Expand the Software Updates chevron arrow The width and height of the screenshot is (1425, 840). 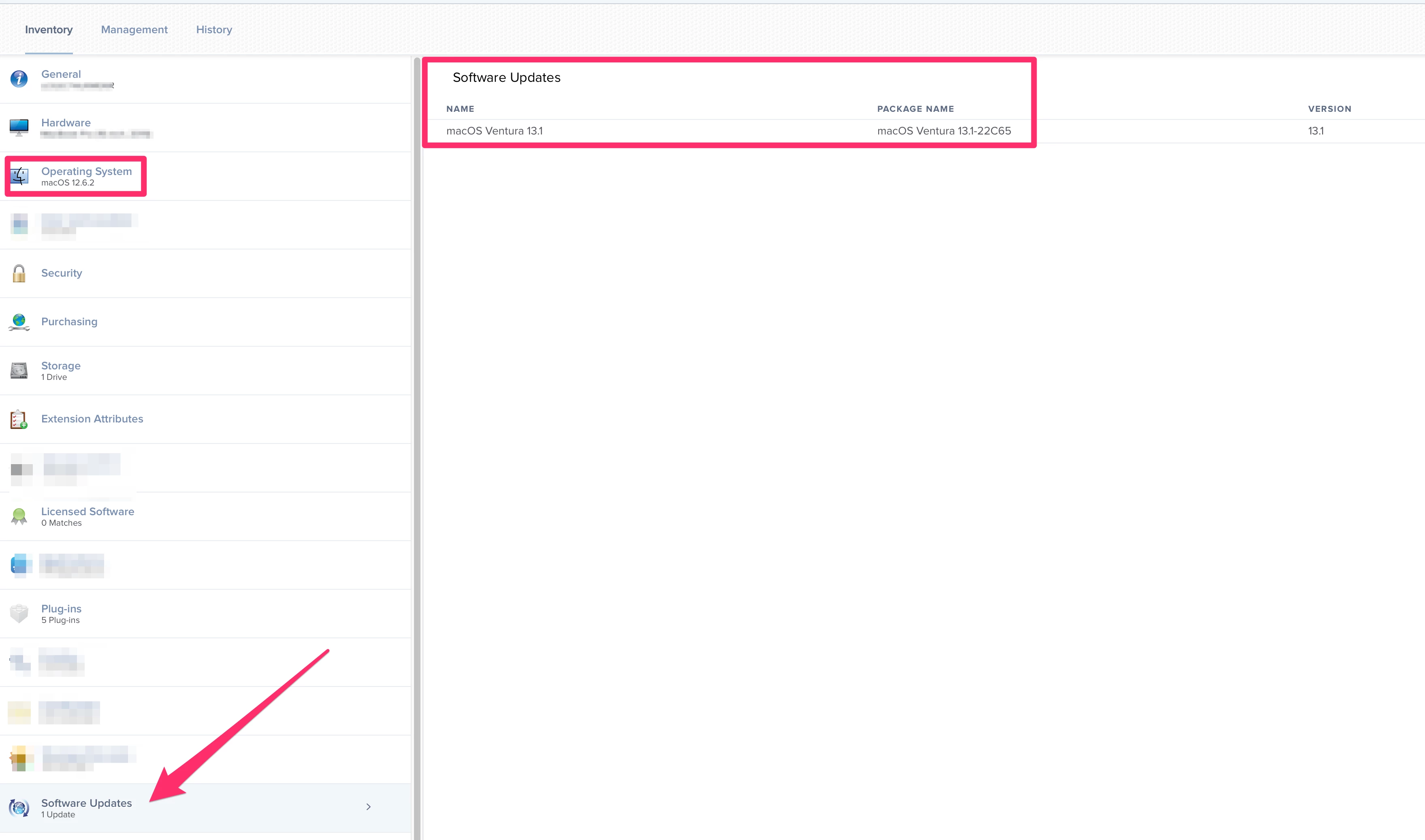click(x=369, y=807)
